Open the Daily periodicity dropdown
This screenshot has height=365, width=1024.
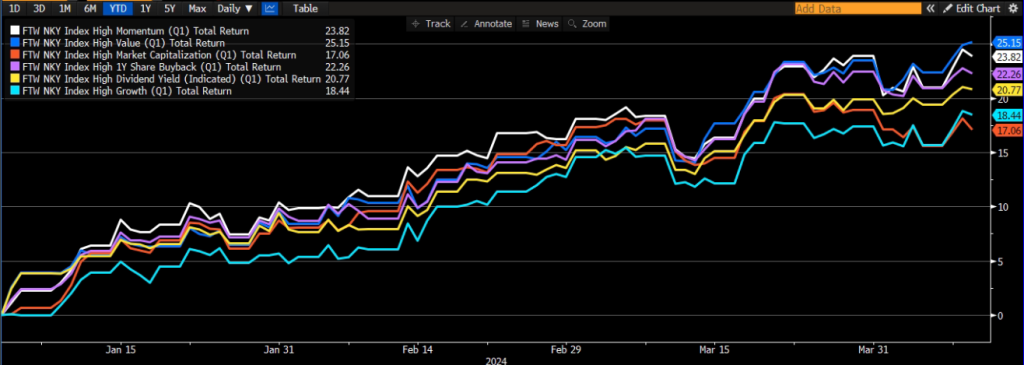coord(236,8)
